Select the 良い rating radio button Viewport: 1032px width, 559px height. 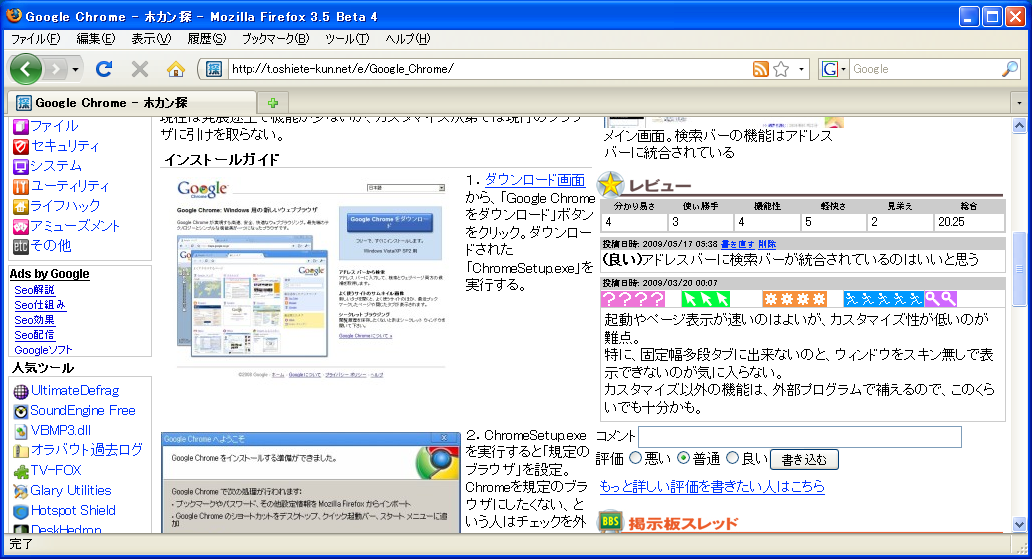coord(733,458)
